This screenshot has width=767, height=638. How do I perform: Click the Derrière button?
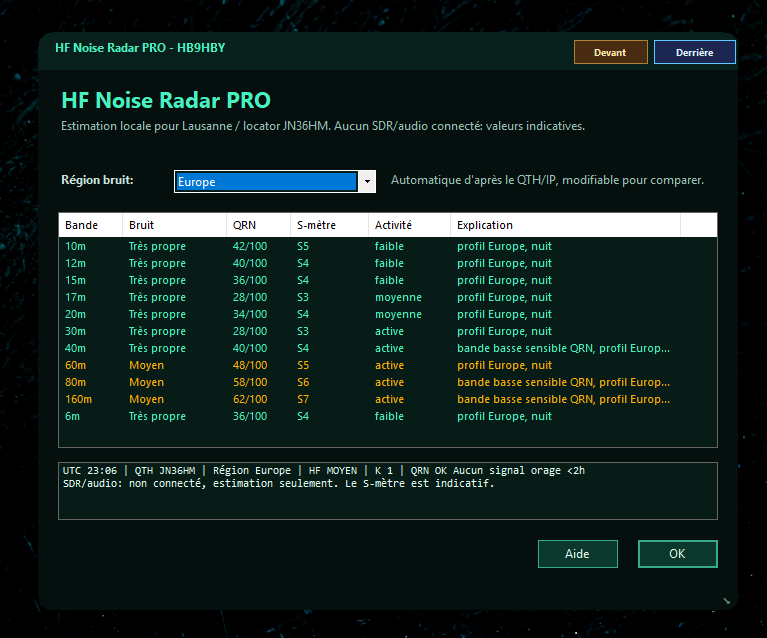click(x=694, y=52)
